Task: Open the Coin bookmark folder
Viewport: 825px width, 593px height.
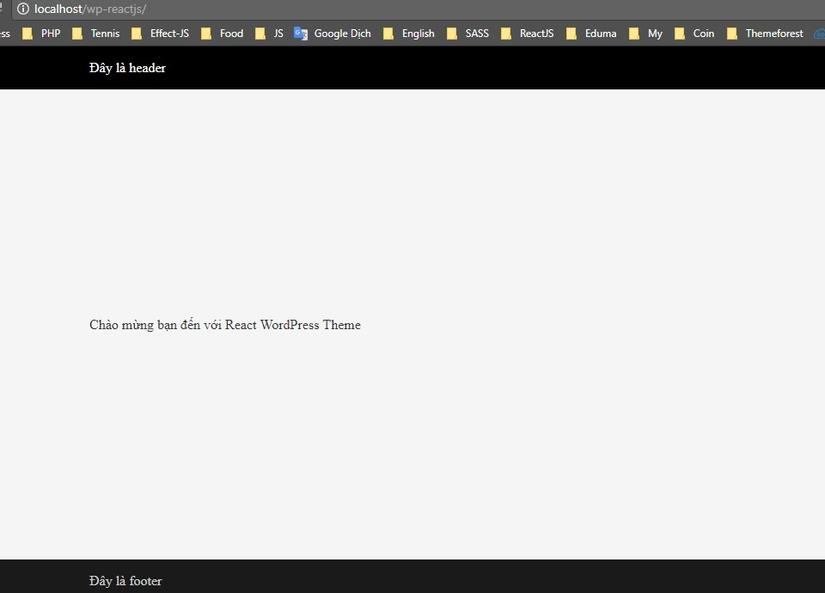Action: [x=695, y=33]
